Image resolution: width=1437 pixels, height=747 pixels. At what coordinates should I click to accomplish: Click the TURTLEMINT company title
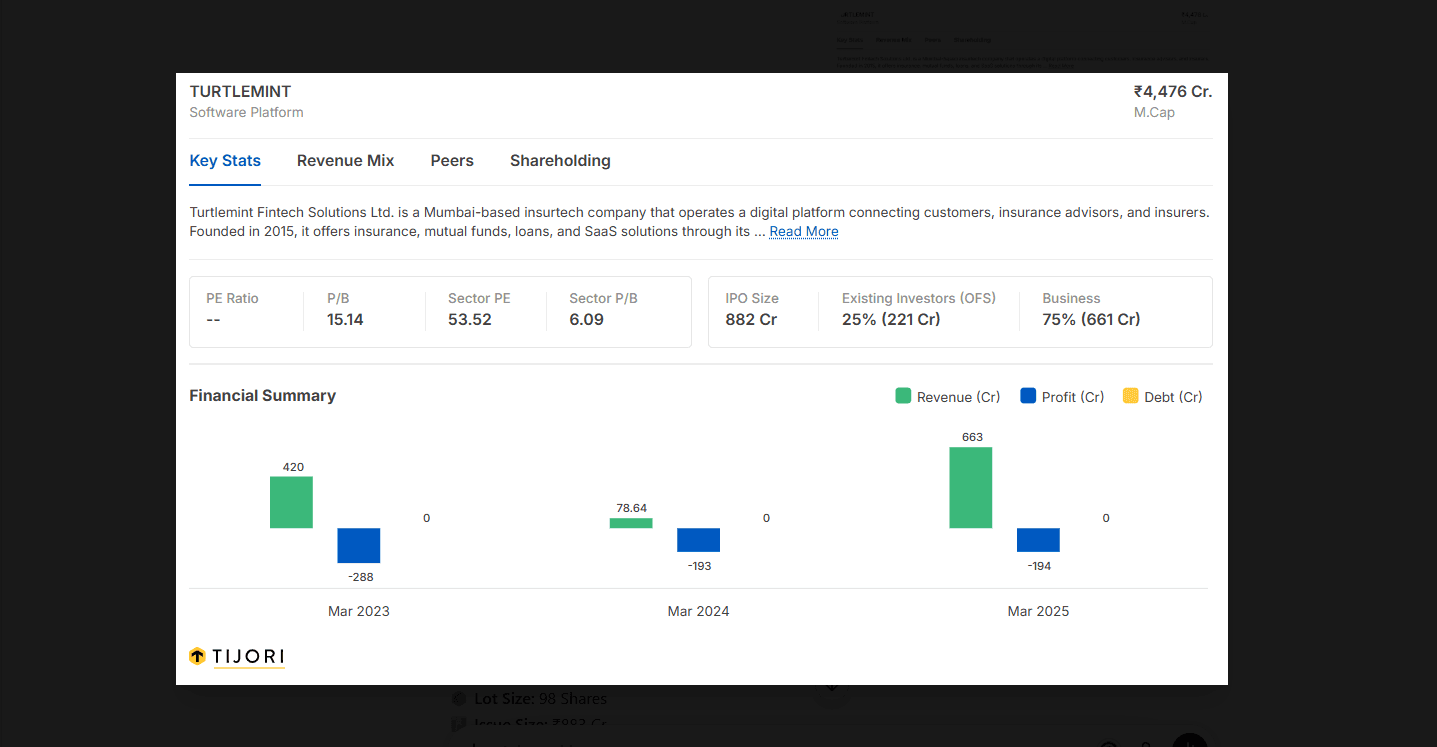pos(240,91)
